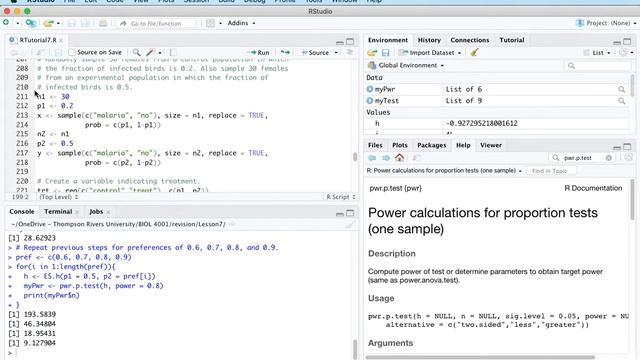Image resolution: width=640 pixels, height=360 pixels.
Task: Click the Find in Topic field
Action: coord(551,171)
